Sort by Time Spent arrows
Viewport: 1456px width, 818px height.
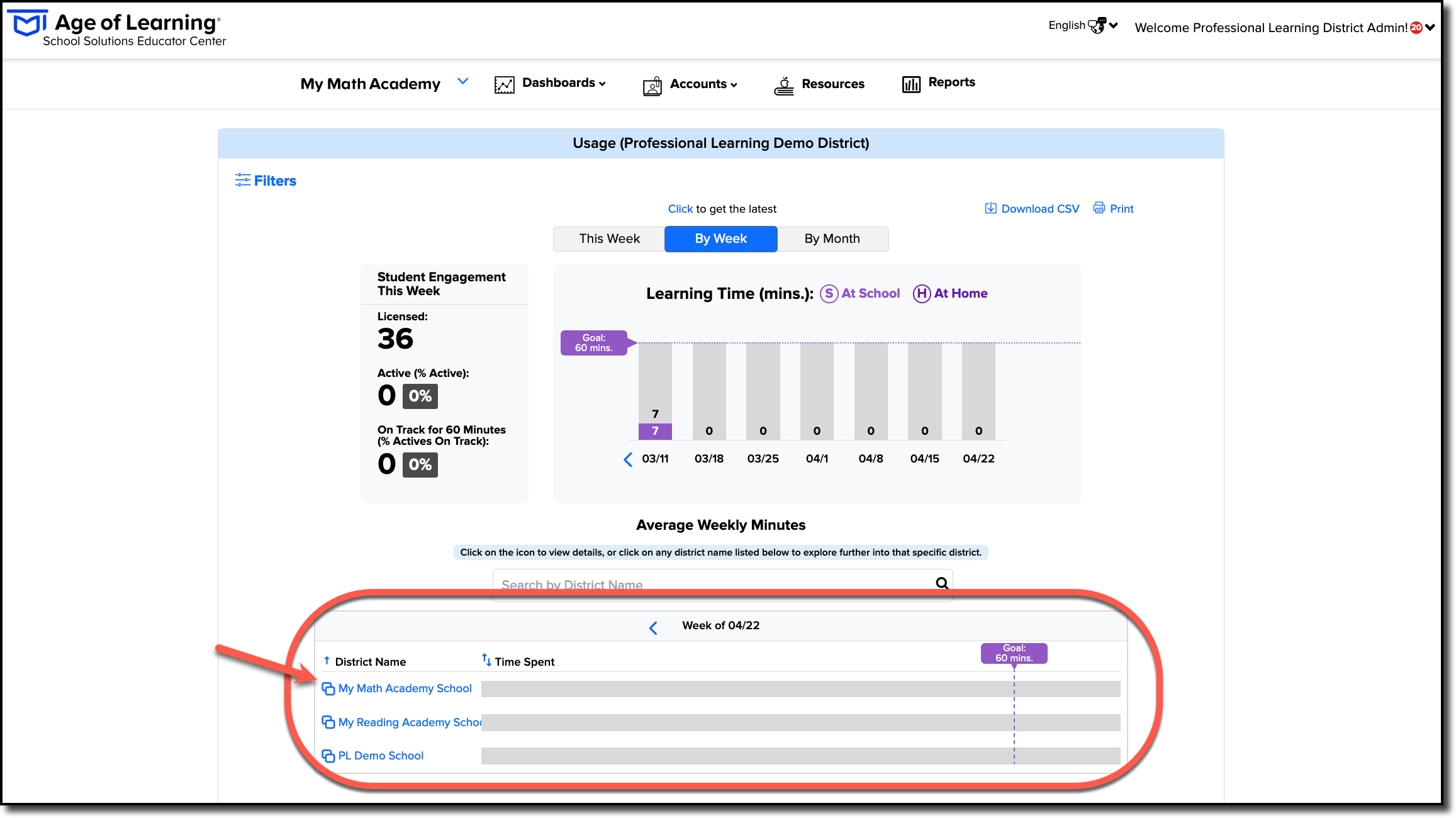tap(486, 659)
